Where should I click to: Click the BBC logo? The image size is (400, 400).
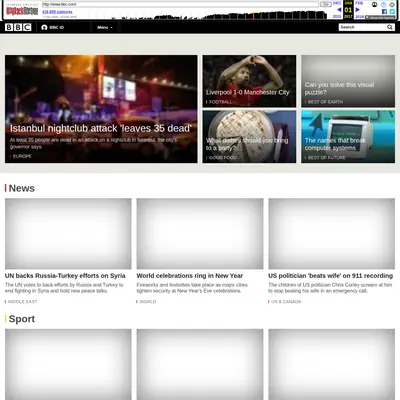coord(18,27)
